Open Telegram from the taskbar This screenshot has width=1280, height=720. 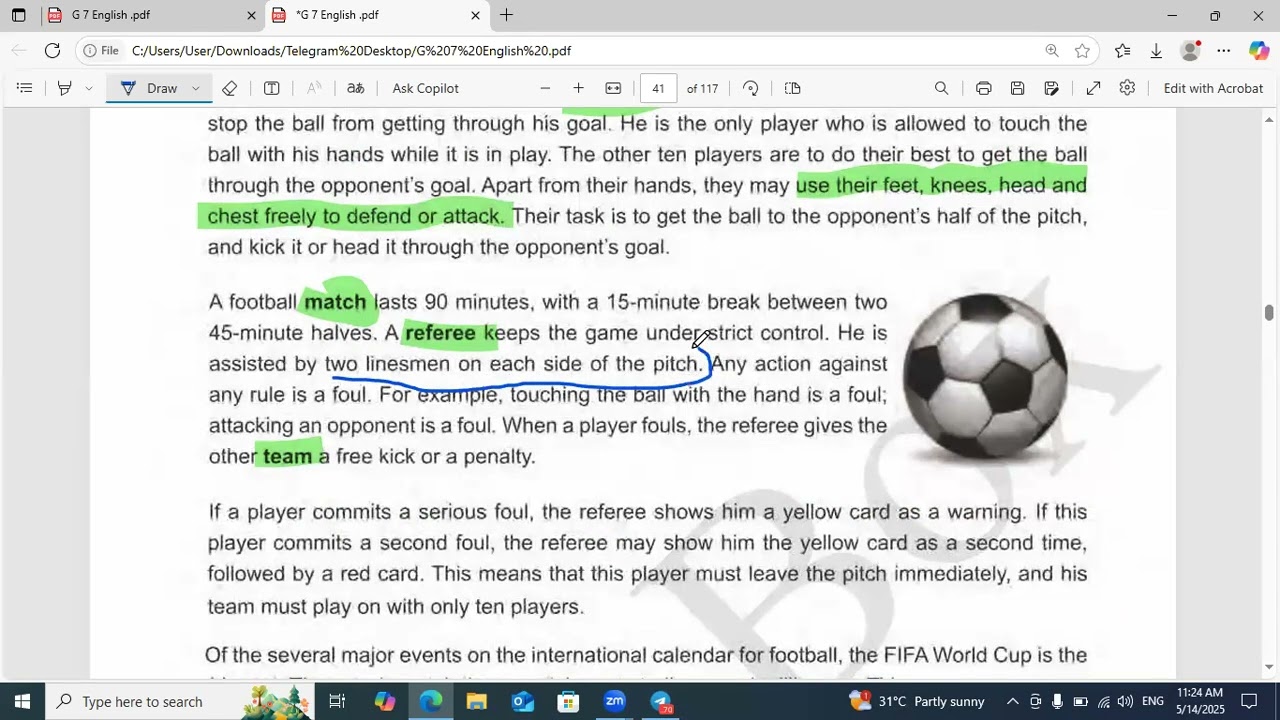pyautogui.click(x=662, y=701)
